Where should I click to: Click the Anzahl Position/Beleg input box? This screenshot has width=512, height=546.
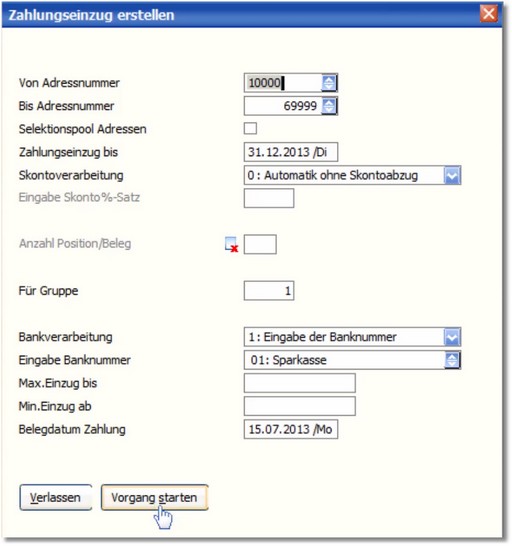(260, 244)
